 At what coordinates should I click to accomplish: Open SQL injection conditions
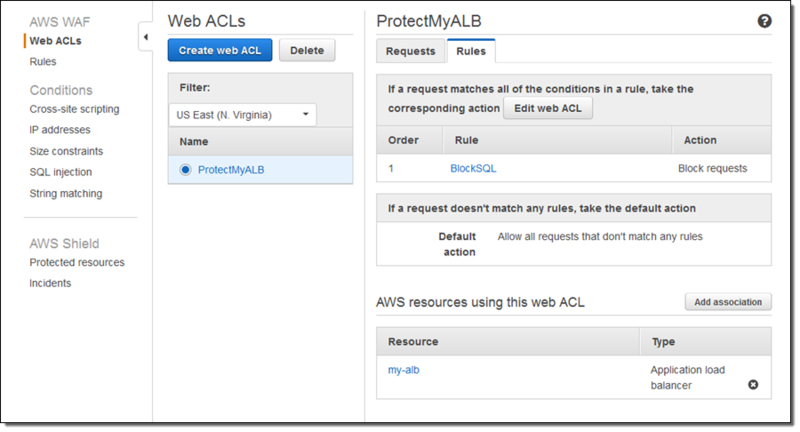coord(61,172)
